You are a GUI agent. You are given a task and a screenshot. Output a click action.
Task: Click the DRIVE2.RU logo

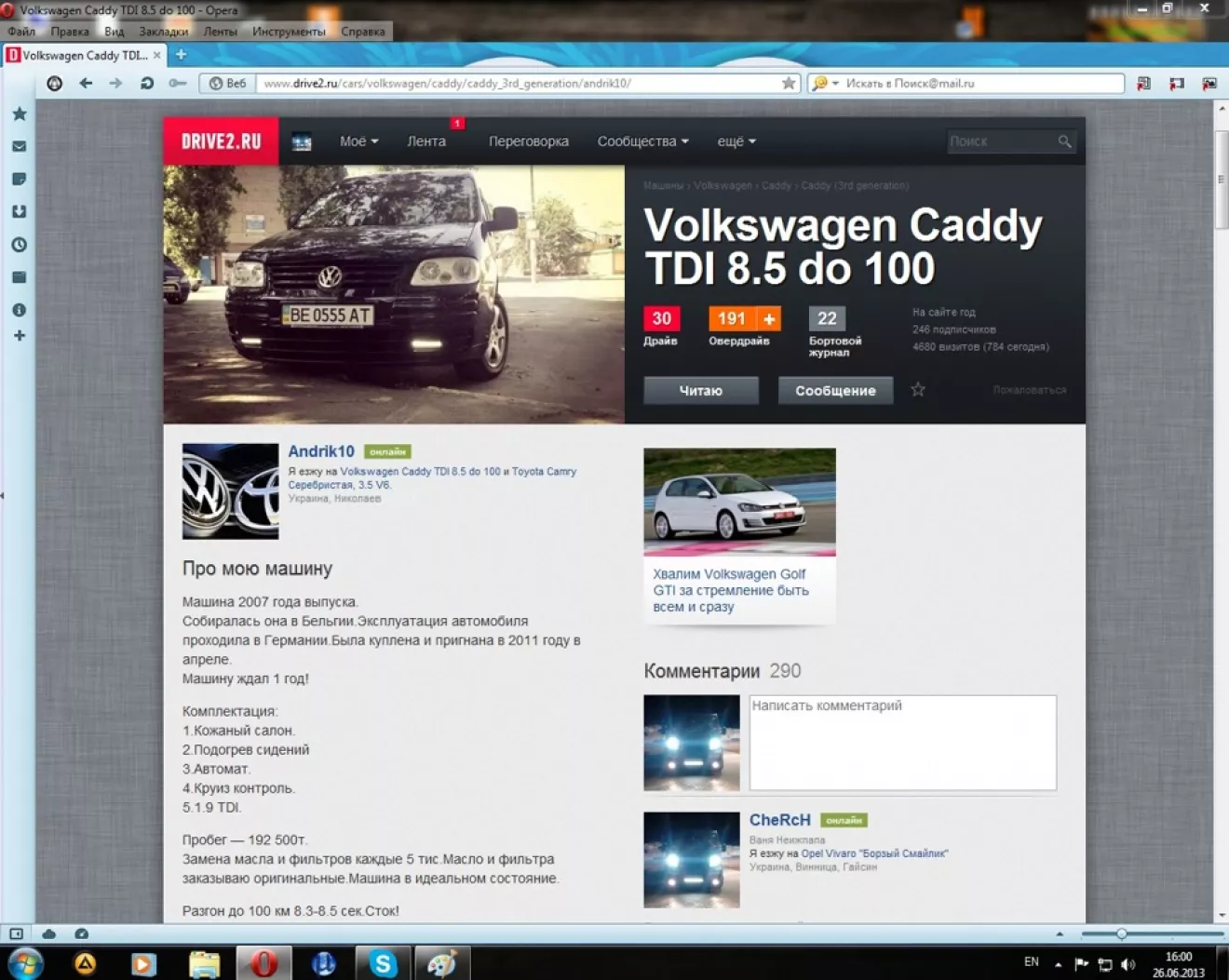(221, 141)
